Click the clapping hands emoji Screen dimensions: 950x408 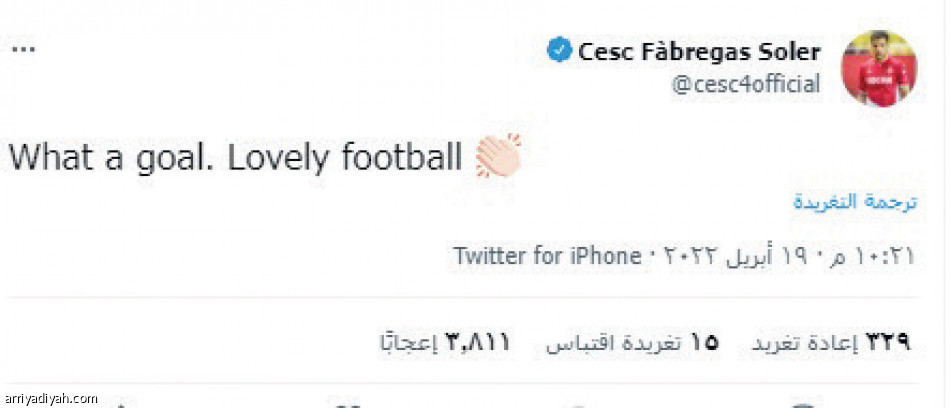point(498,157)
